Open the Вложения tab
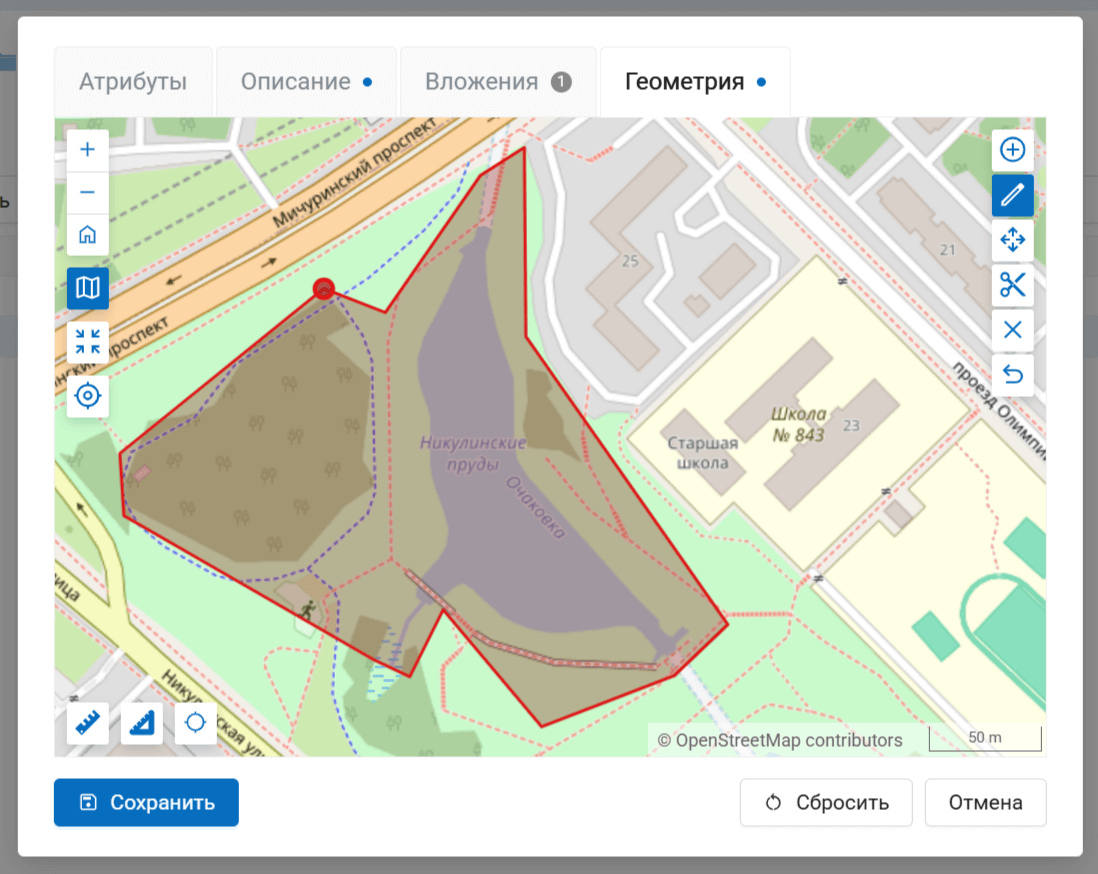 click(x=497, y=82)
